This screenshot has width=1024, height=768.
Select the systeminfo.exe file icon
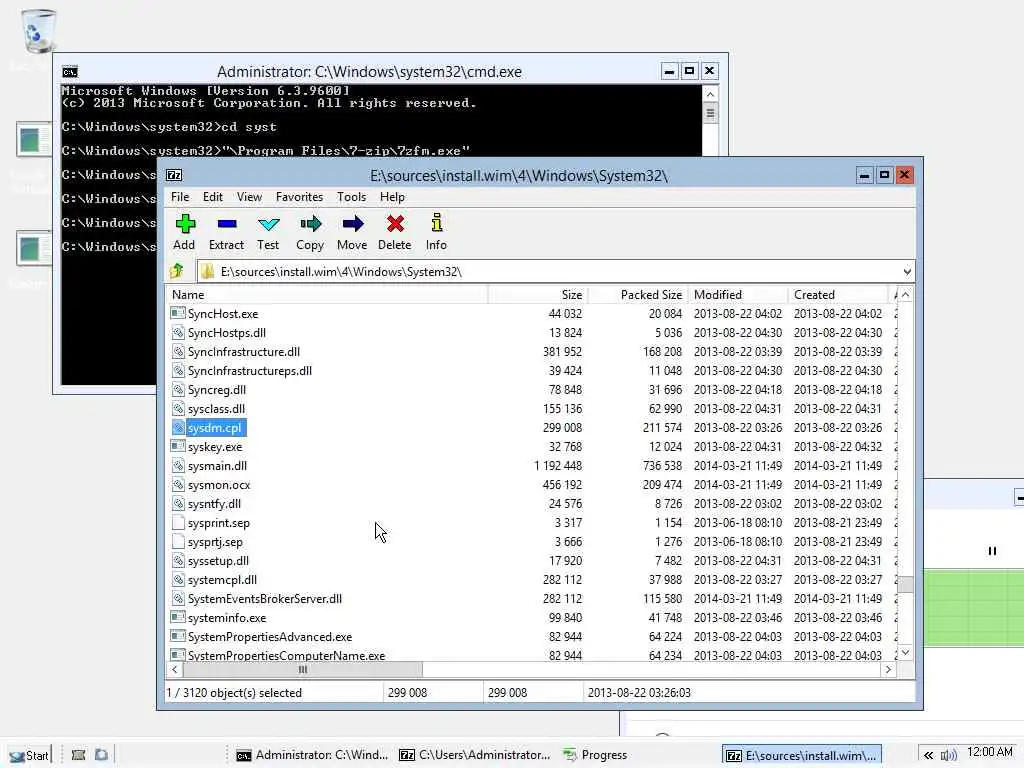pyautogui.click(x=178, y=618)
